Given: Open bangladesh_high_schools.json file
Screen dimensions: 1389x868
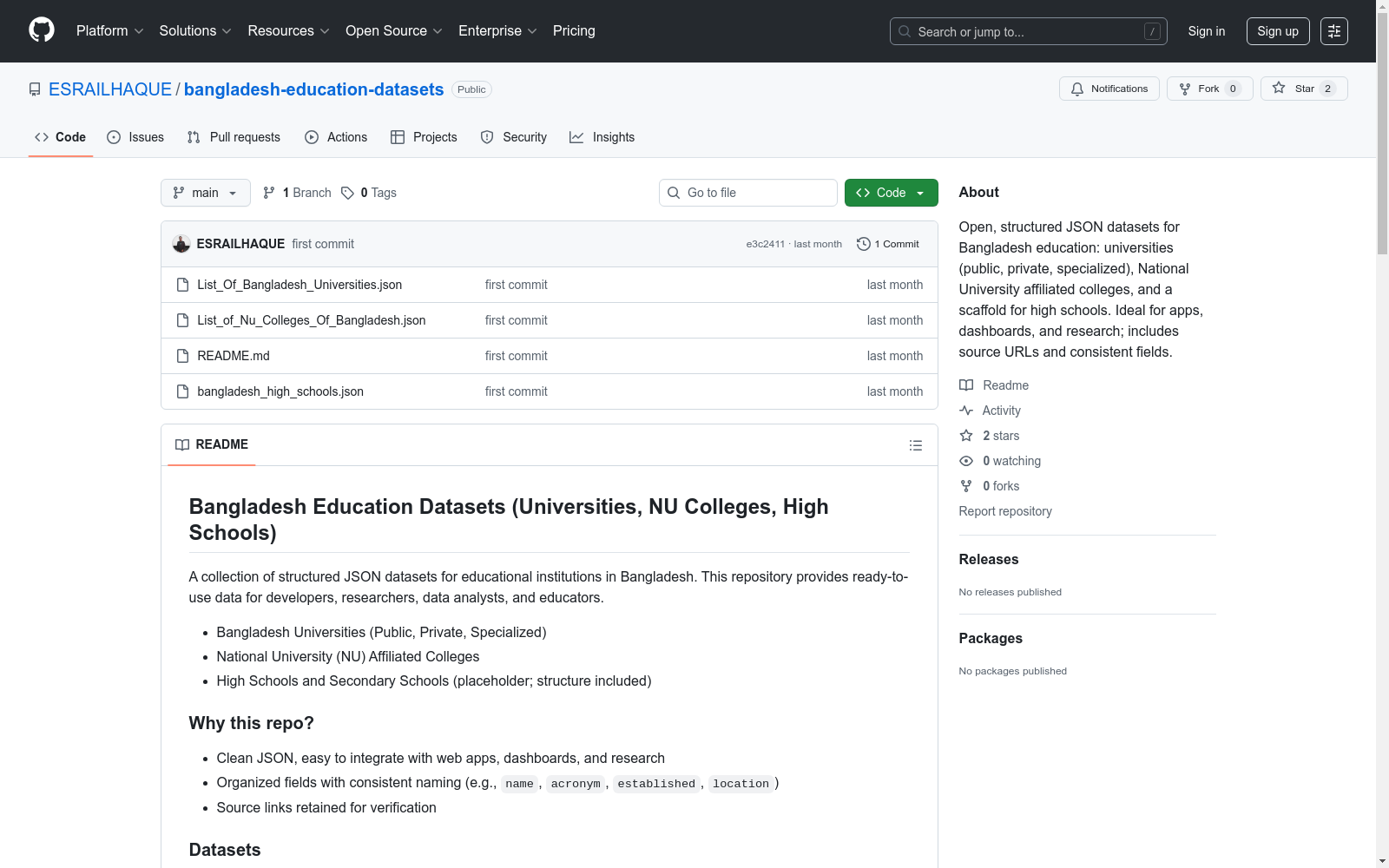Looking at the screenshot, I should point(280,391).
